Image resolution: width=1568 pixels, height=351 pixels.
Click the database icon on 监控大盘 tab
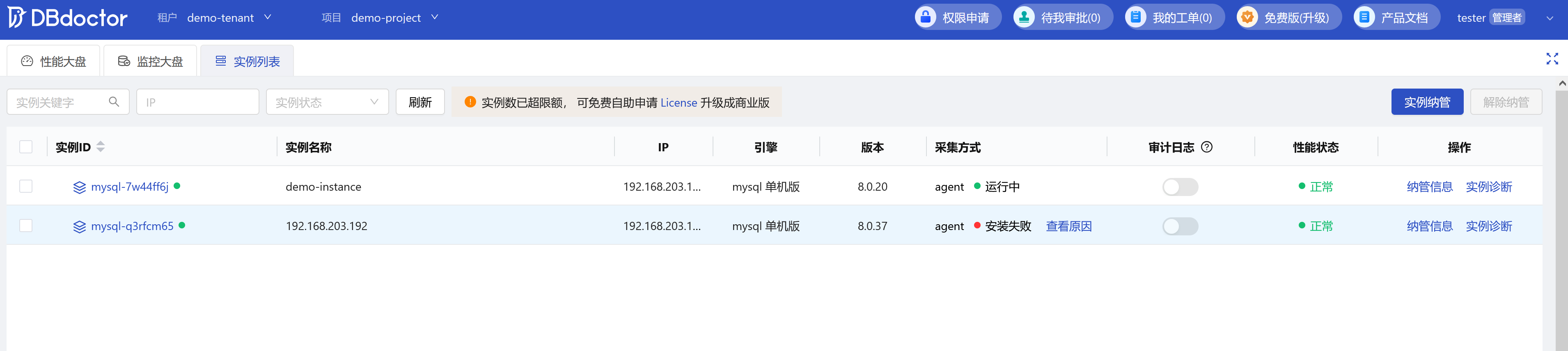pyautogui.click(x=124, y=61)
